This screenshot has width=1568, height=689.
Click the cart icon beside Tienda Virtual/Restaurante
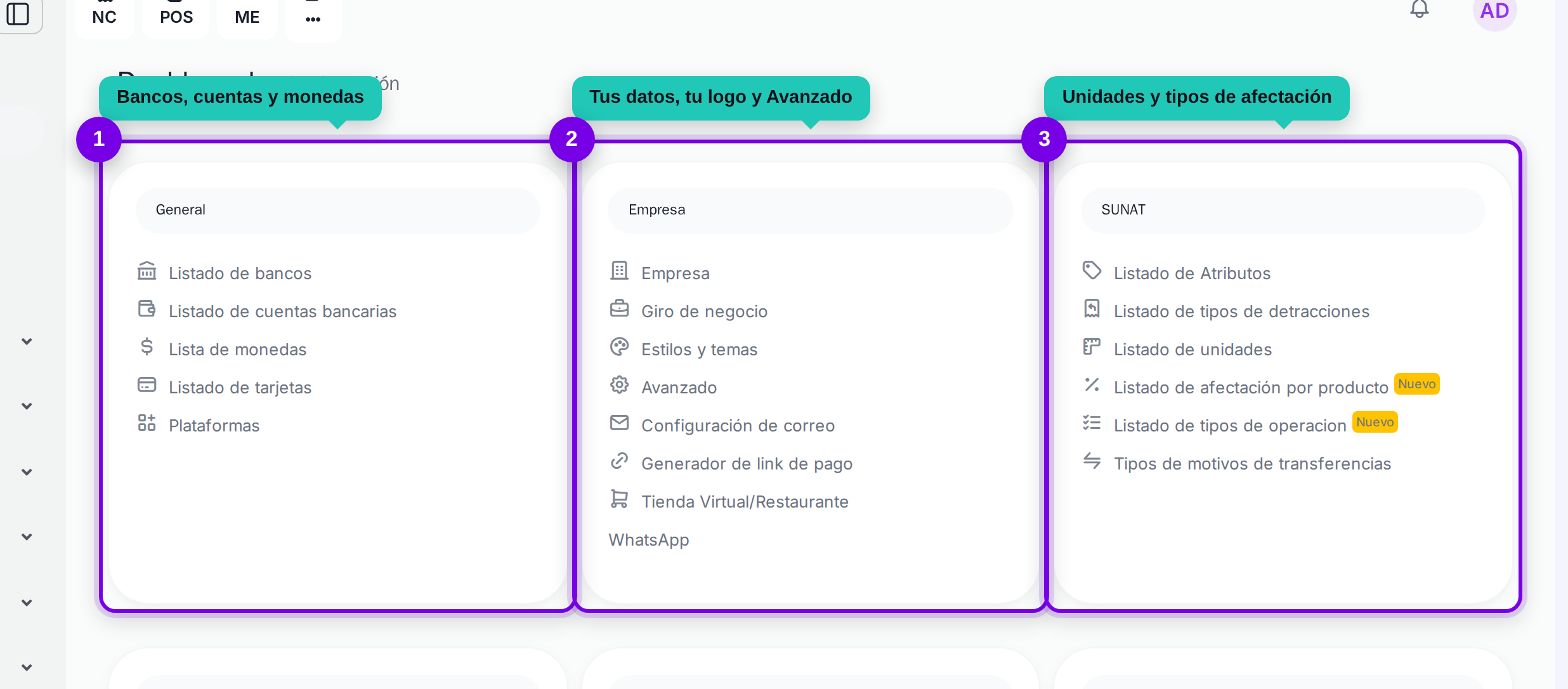tap(619, 499)
